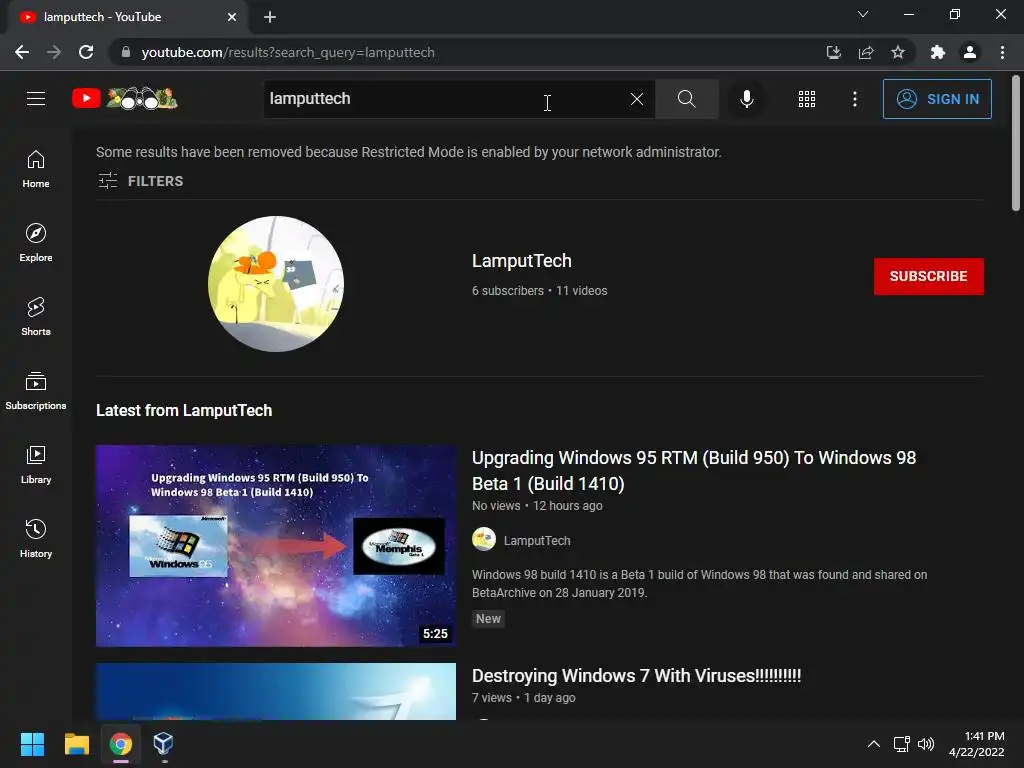This screenshot has width=1024, height=768.
Task: Open Chrome profile icon
Action: click(x=970, y=52)
